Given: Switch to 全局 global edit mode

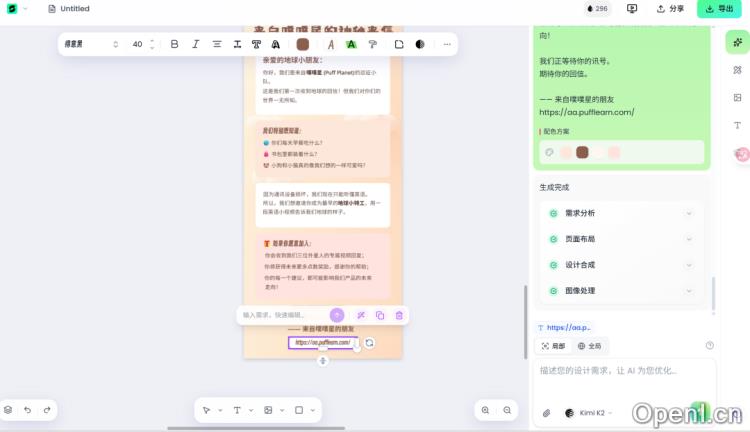Looking at the screenshot, I should coord(589,346).
